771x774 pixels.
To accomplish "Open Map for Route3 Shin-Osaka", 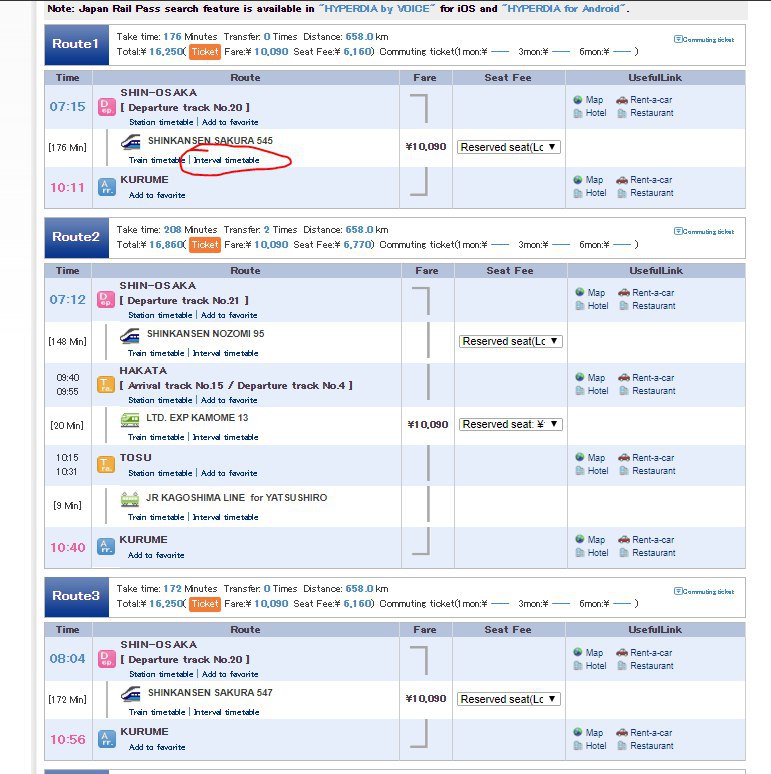I will [588, 653].
